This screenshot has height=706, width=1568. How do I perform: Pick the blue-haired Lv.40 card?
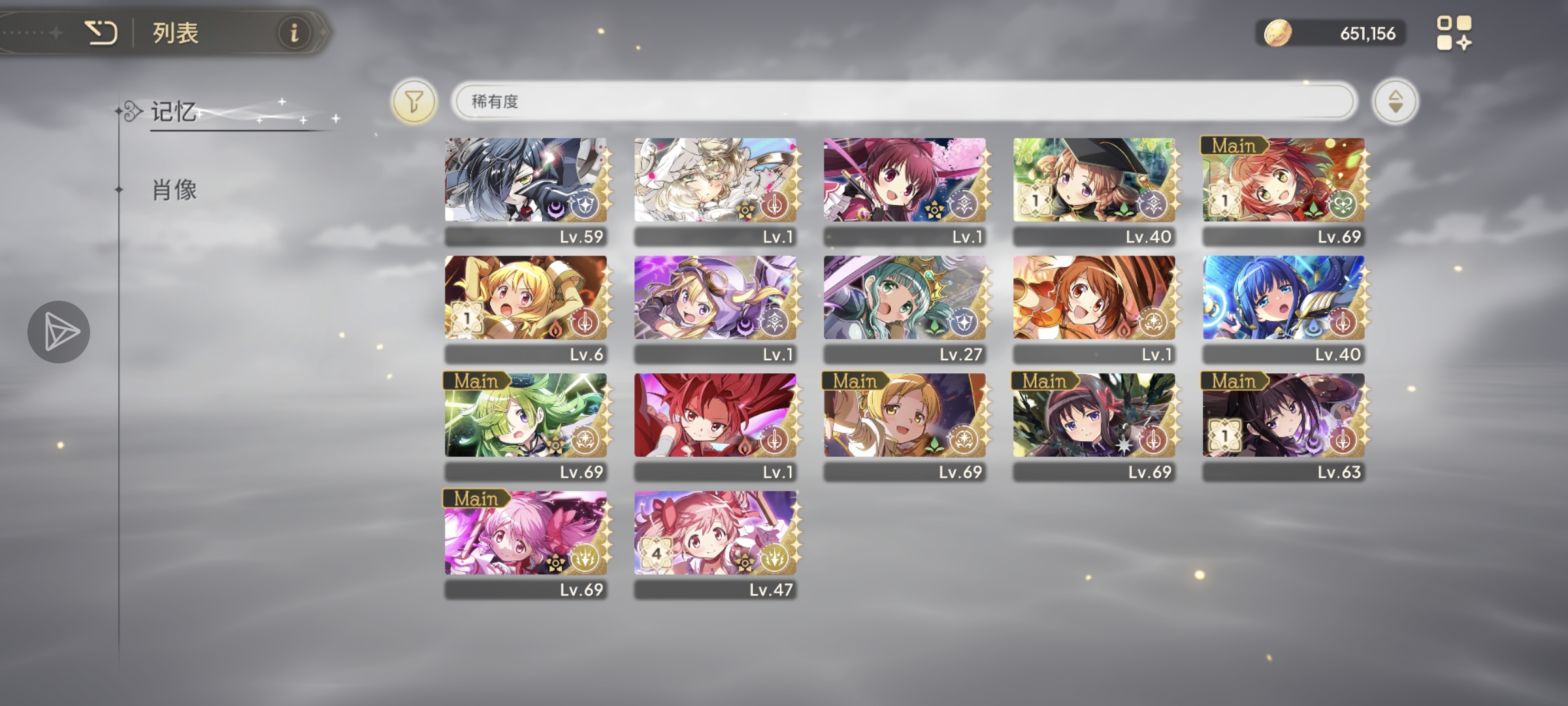point(1284,309)
